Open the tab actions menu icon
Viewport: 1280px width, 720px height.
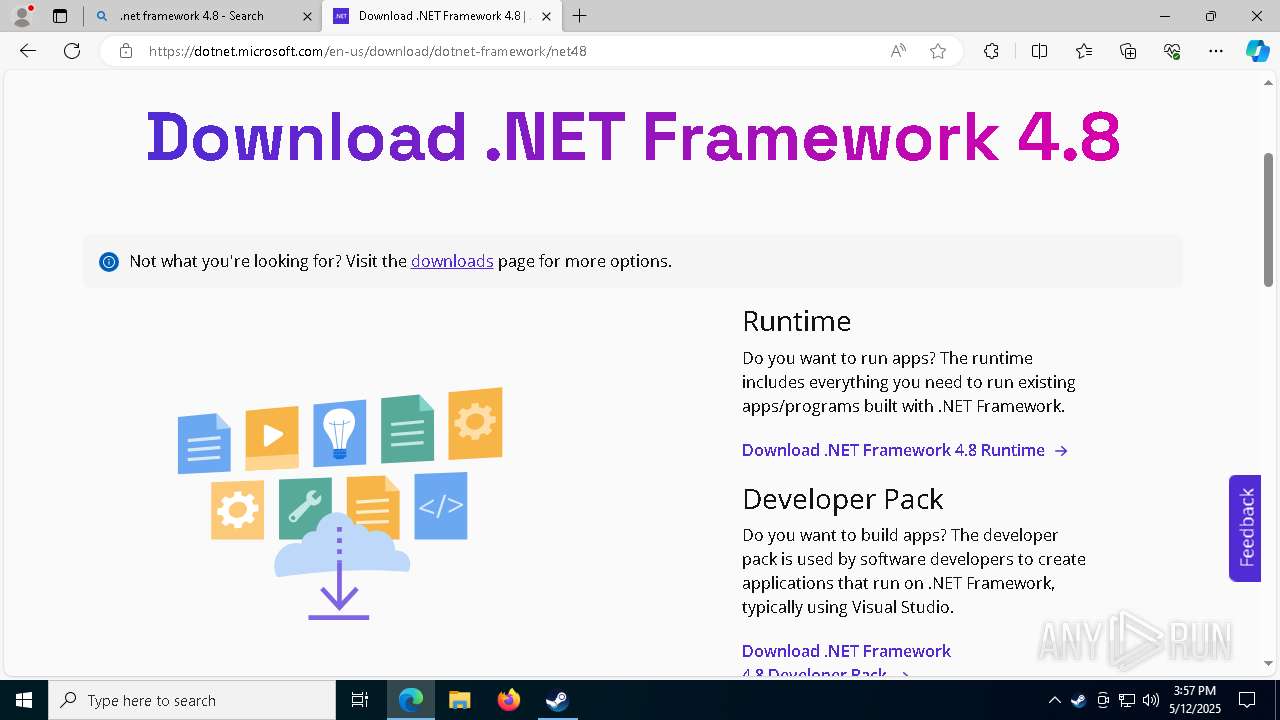click(x=60, y=16)
